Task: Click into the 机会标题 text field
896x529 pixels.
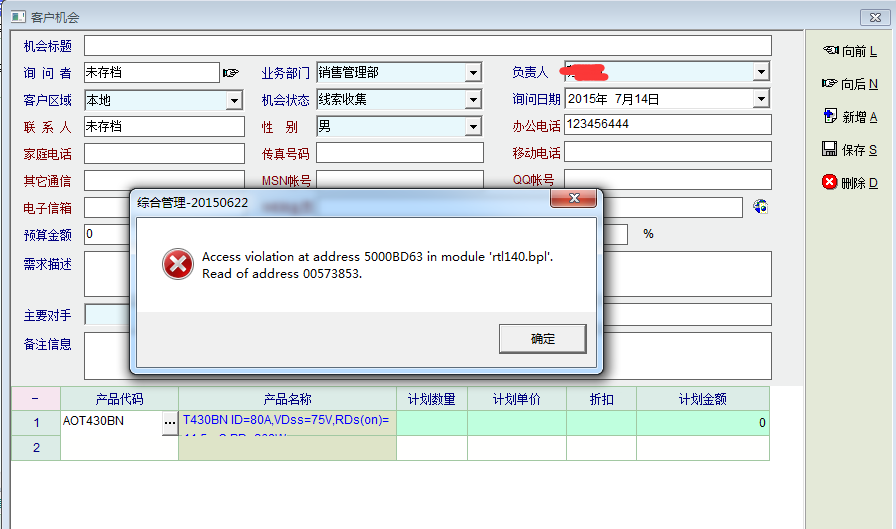Action: [x=427, y=46]
